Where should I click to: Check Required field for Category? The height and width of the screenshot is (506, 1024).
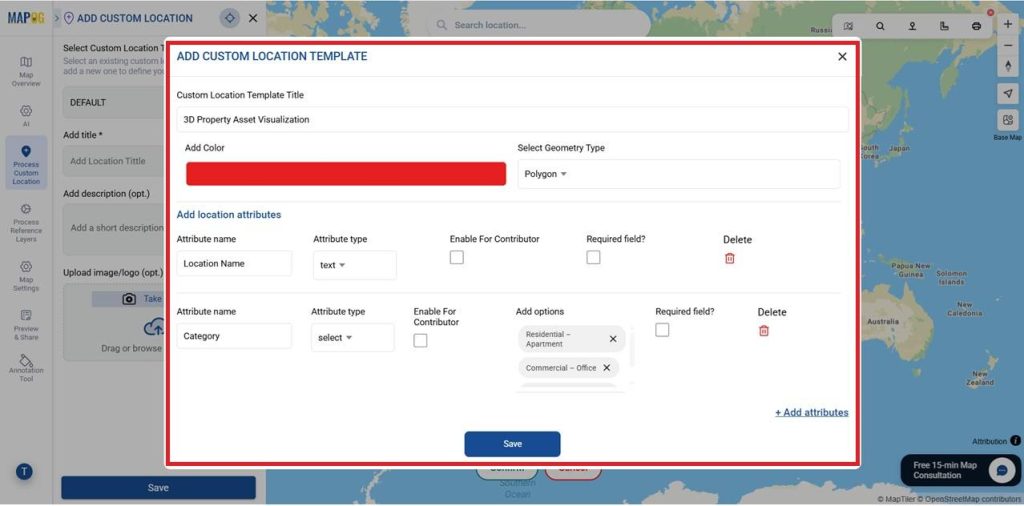pos(662,330)
